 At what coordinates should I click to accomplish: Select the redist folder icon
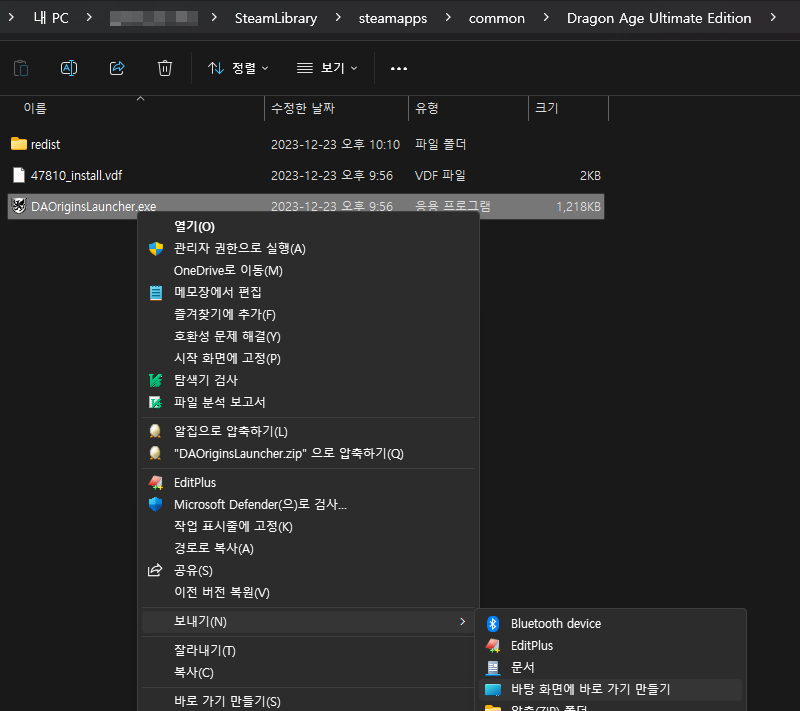(19, 144)
